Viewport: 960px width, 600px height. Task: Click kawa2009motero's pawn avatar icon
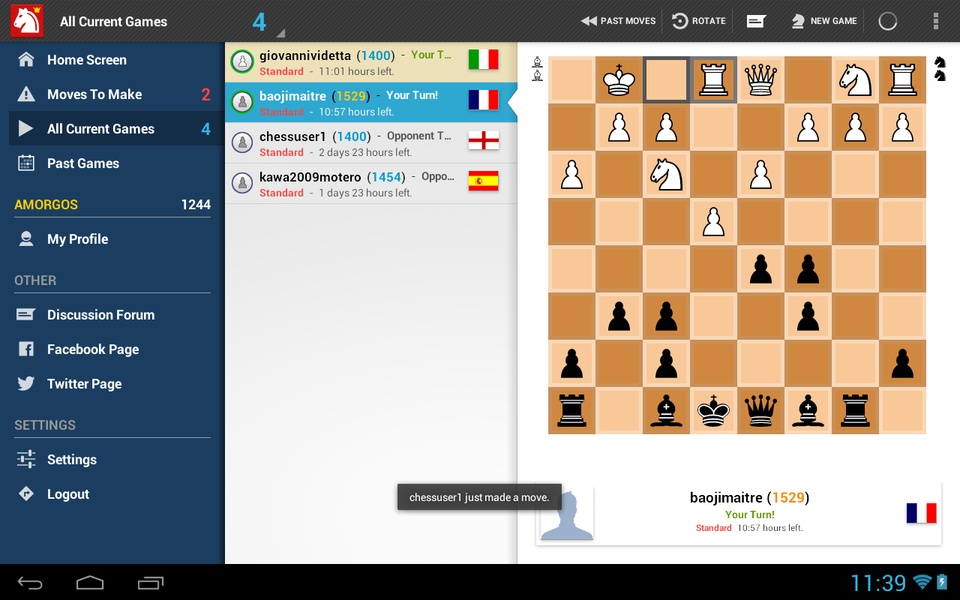click(242, 183)
